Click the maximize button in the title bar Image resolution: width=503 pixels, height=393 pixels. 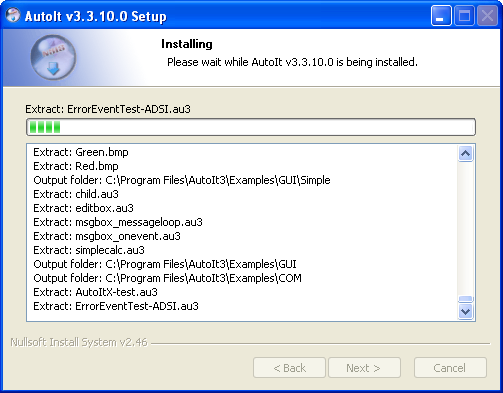click(464, 16)
